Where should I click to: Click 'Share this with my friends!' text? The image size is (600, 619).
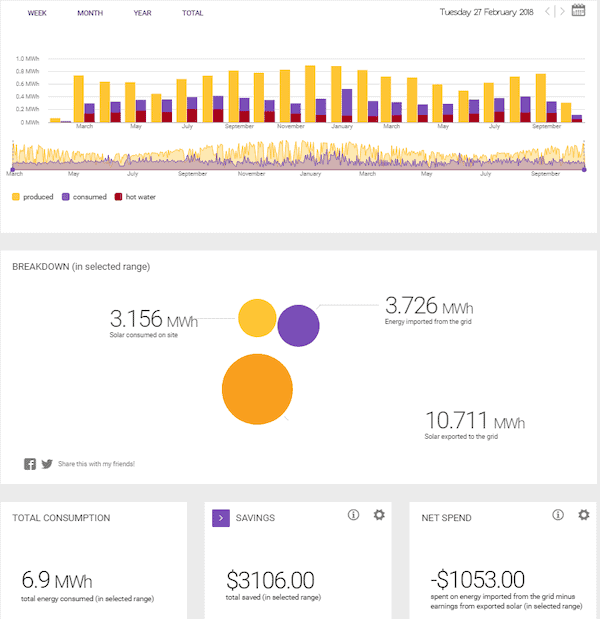(x=96, y=464)
